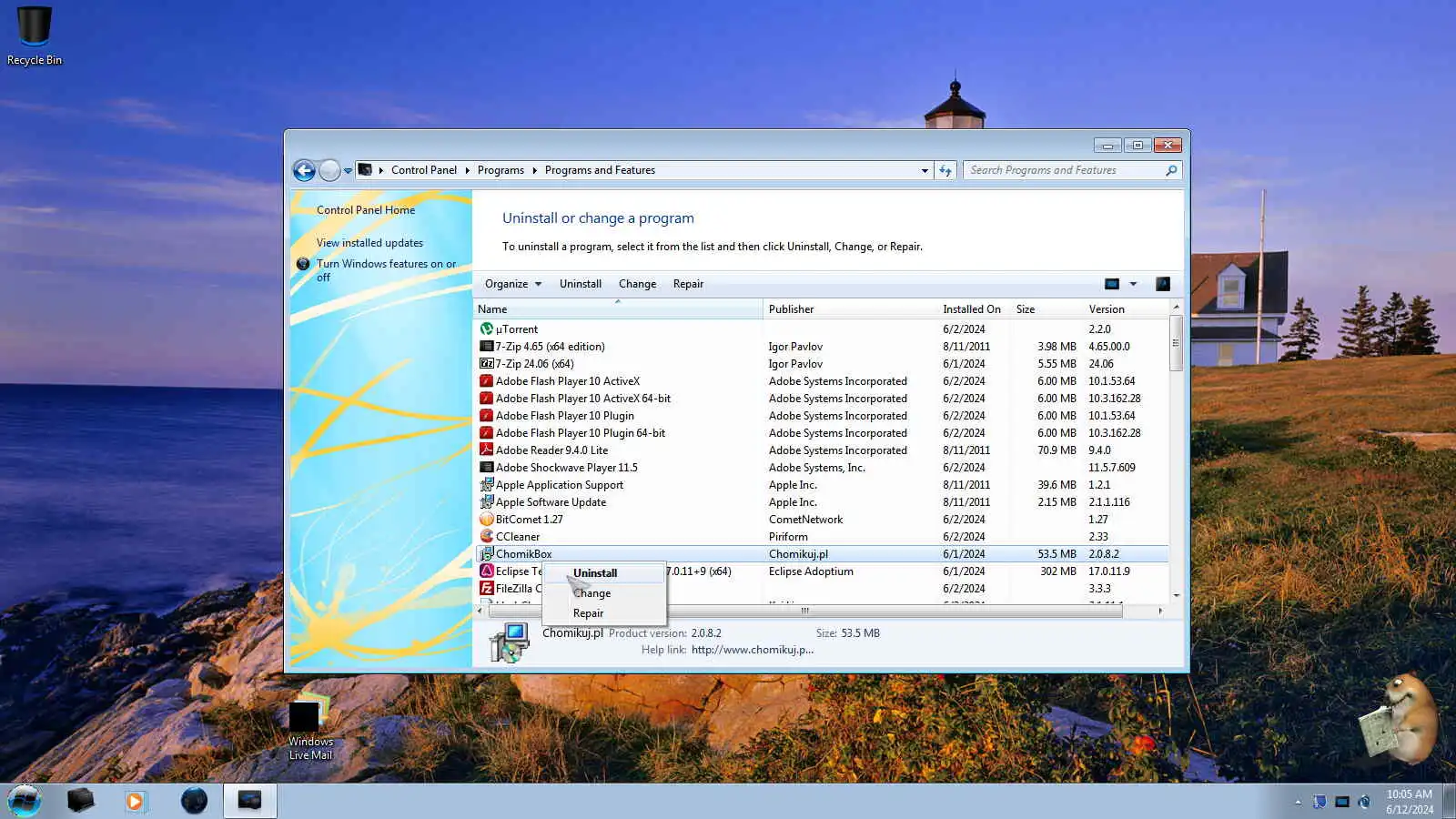Click Turn Windows features on or off
The width and height of the screenshot is (1456, 819).
[387, 270]
